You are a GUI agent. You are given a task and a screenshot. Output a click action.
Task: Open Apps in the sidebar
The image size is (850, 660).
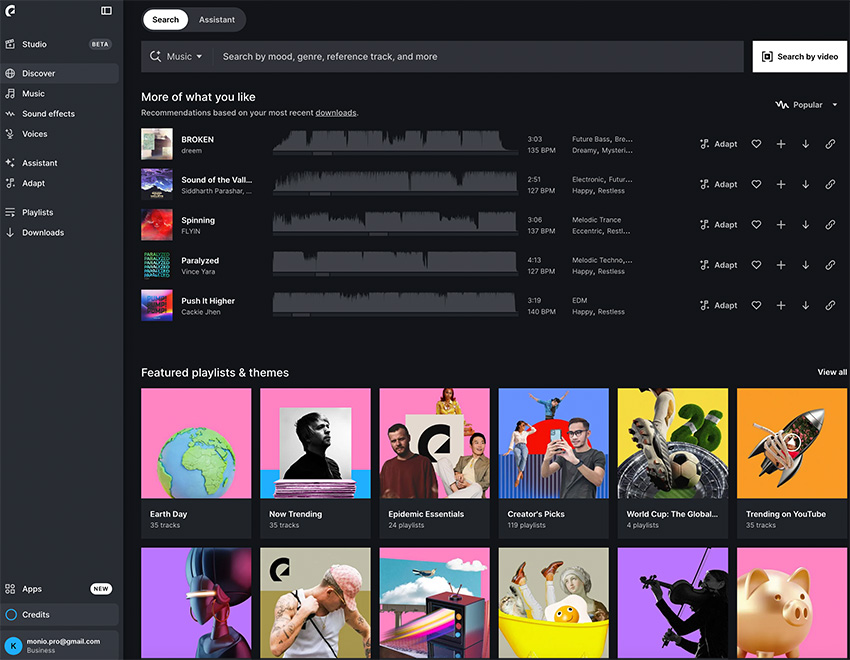(x=60, y=588)
